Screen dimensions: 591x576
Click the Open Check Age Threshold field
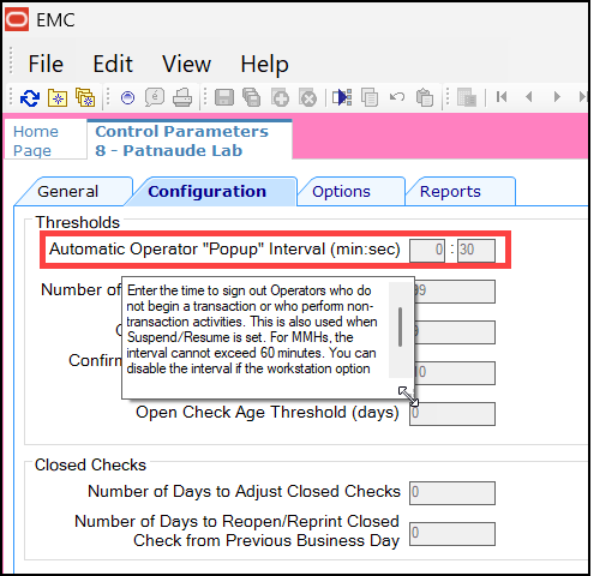click(452, 414)
